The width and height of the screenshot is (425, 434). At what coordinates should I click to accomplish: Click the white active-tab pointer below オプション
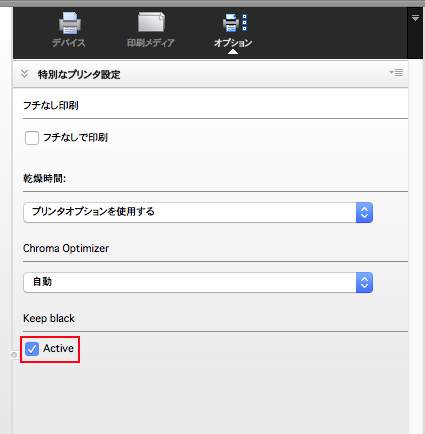233,51
